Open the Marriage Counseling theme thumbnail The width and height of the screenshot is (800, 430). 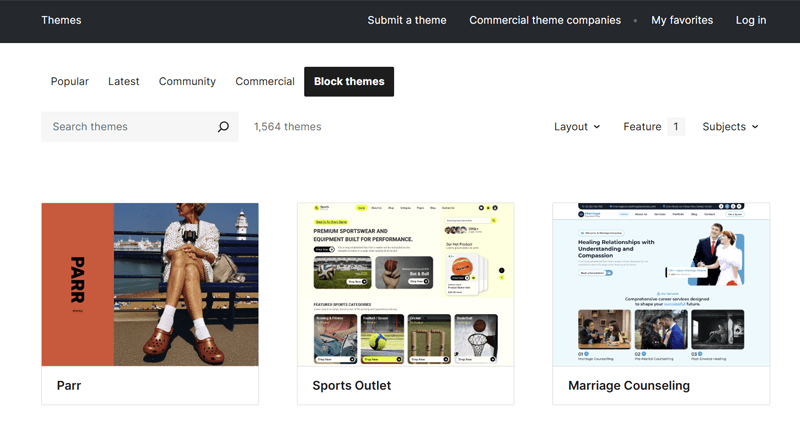[661, 284]
